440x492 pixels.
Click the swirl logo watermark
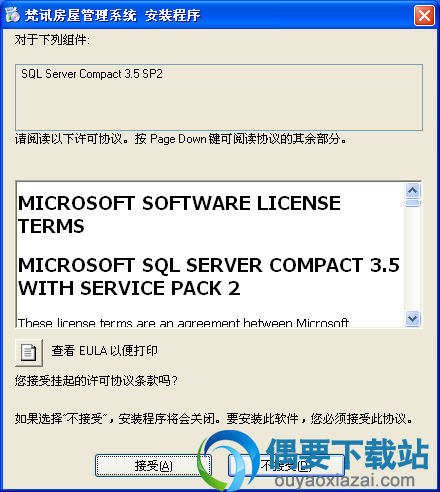point(228,460)
